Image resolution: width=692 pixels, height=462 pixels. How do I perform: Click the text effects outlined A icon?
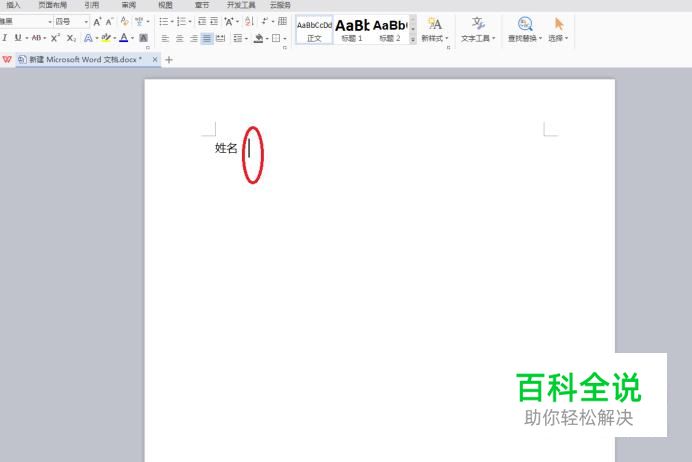pos(88,38)
